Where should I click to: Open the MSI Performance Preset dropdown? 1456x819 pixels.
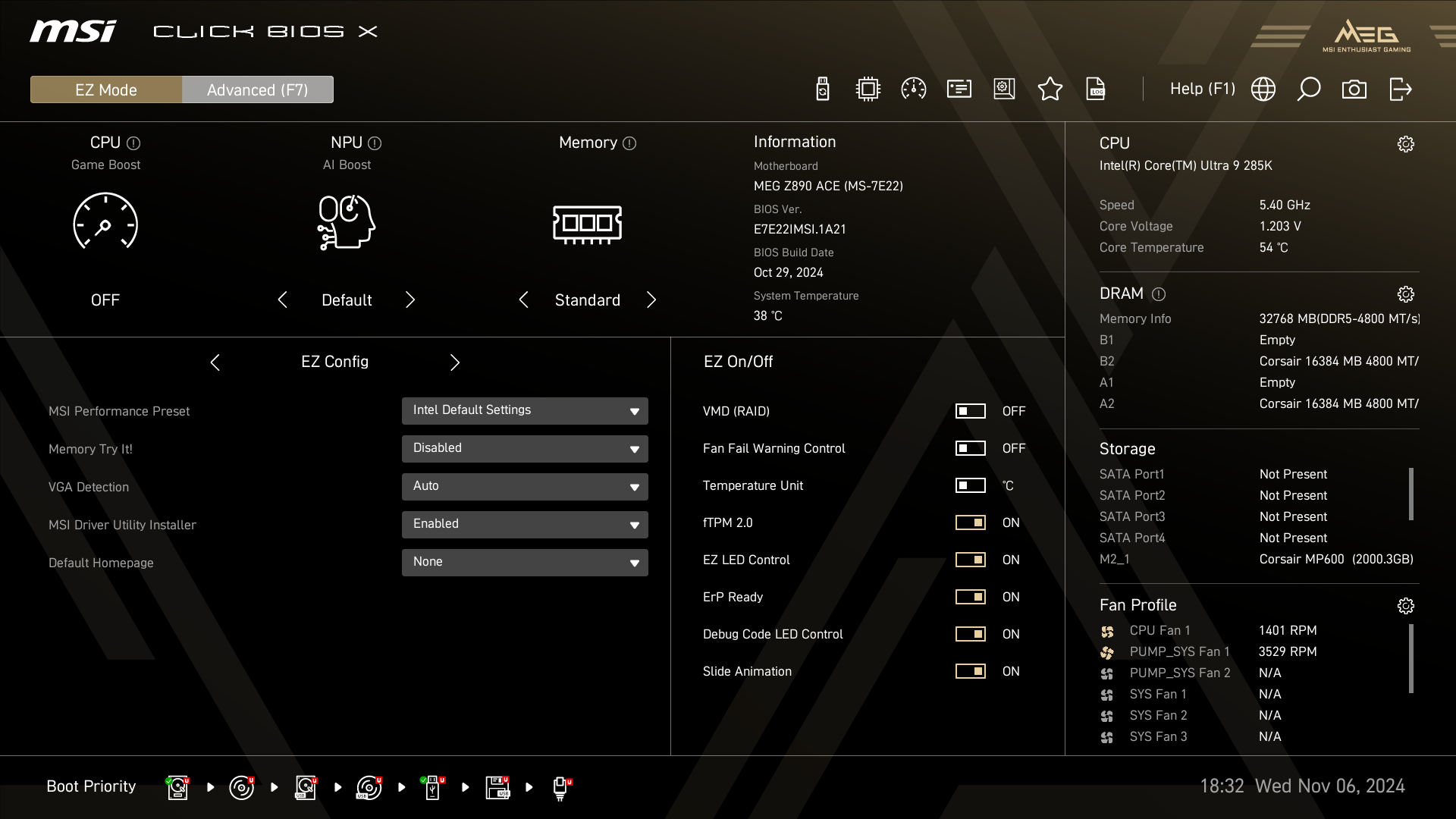(525, 411)
